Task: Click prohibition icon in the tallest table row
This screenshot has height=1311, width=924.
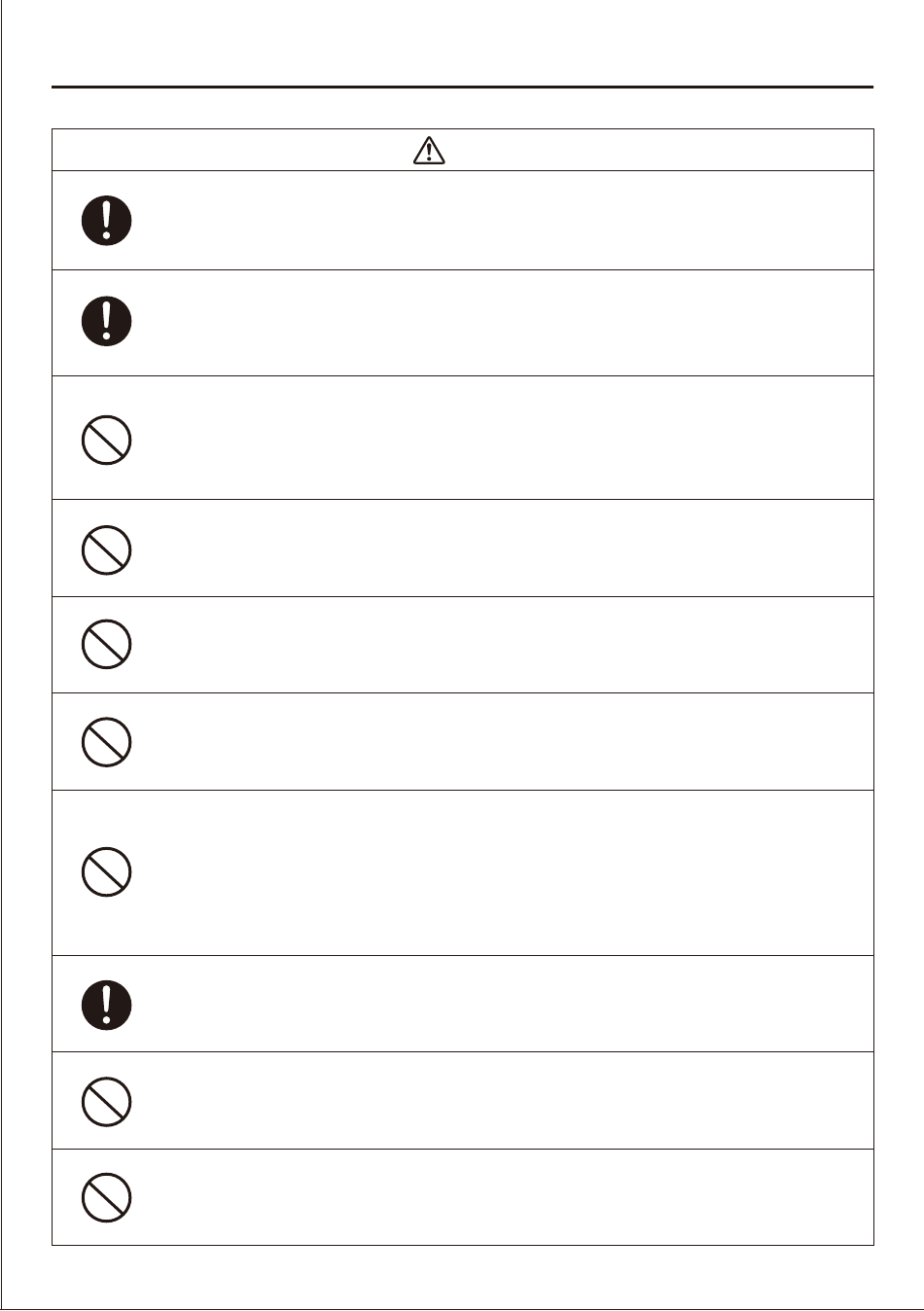Action: [107, 872]
